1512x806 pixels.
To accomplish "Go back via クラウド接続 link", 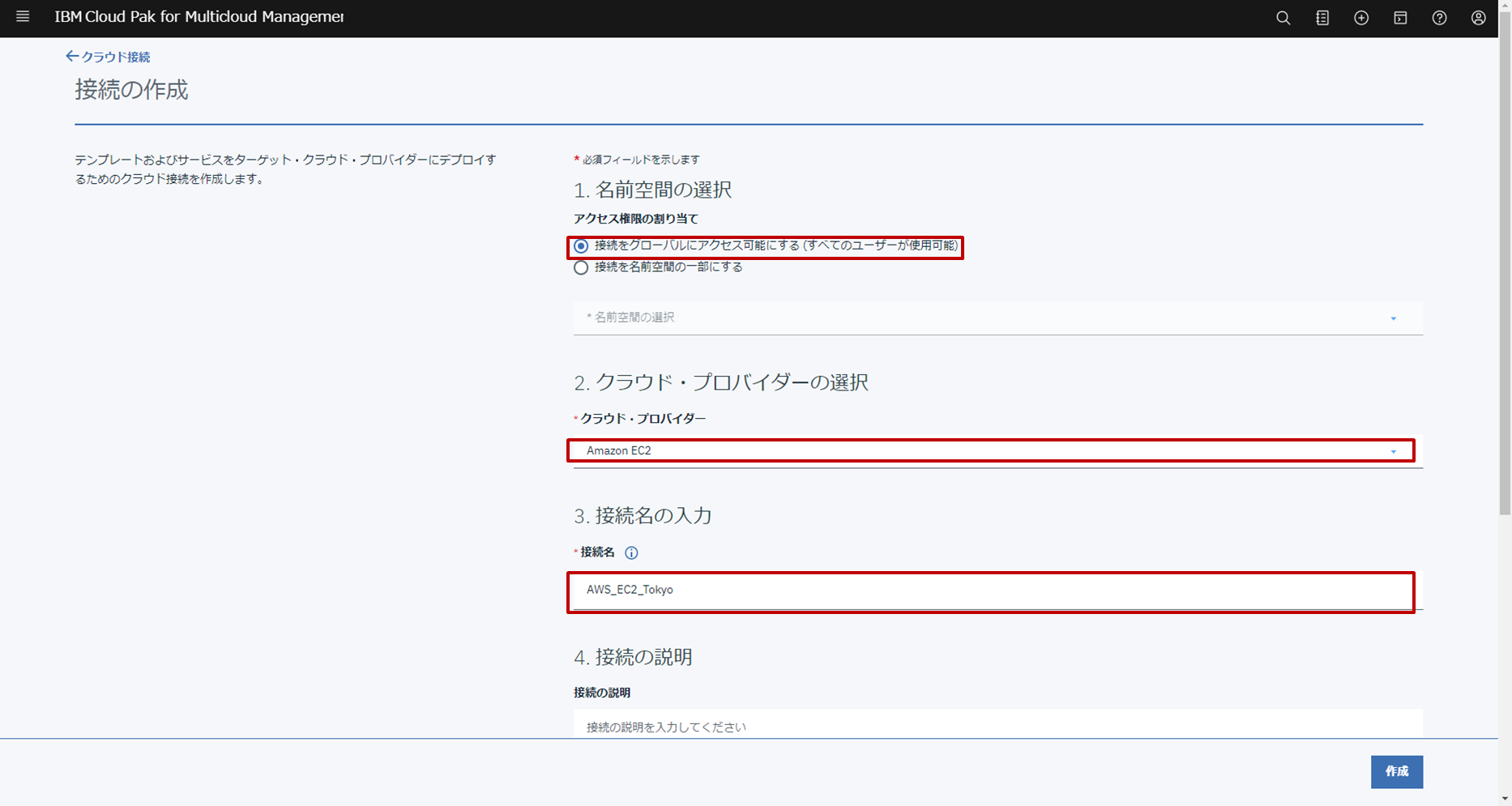I will click(x=108, y=57).
